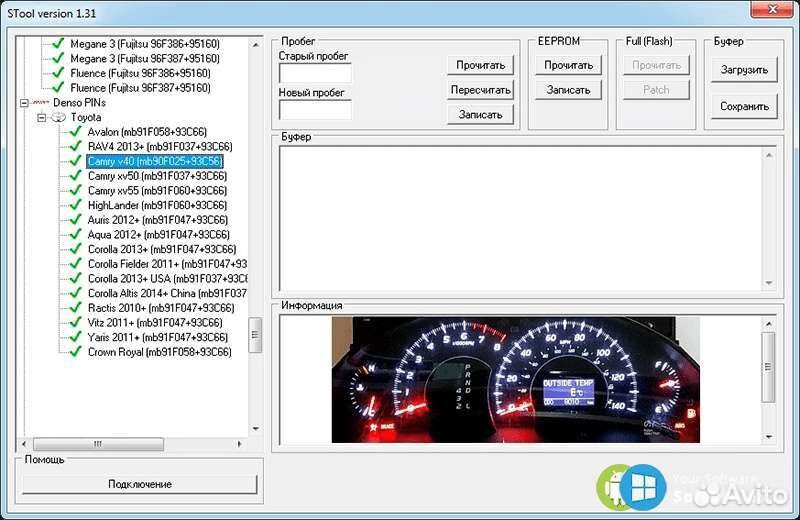Click inside the Буфер text area

(x=521, y=218)
